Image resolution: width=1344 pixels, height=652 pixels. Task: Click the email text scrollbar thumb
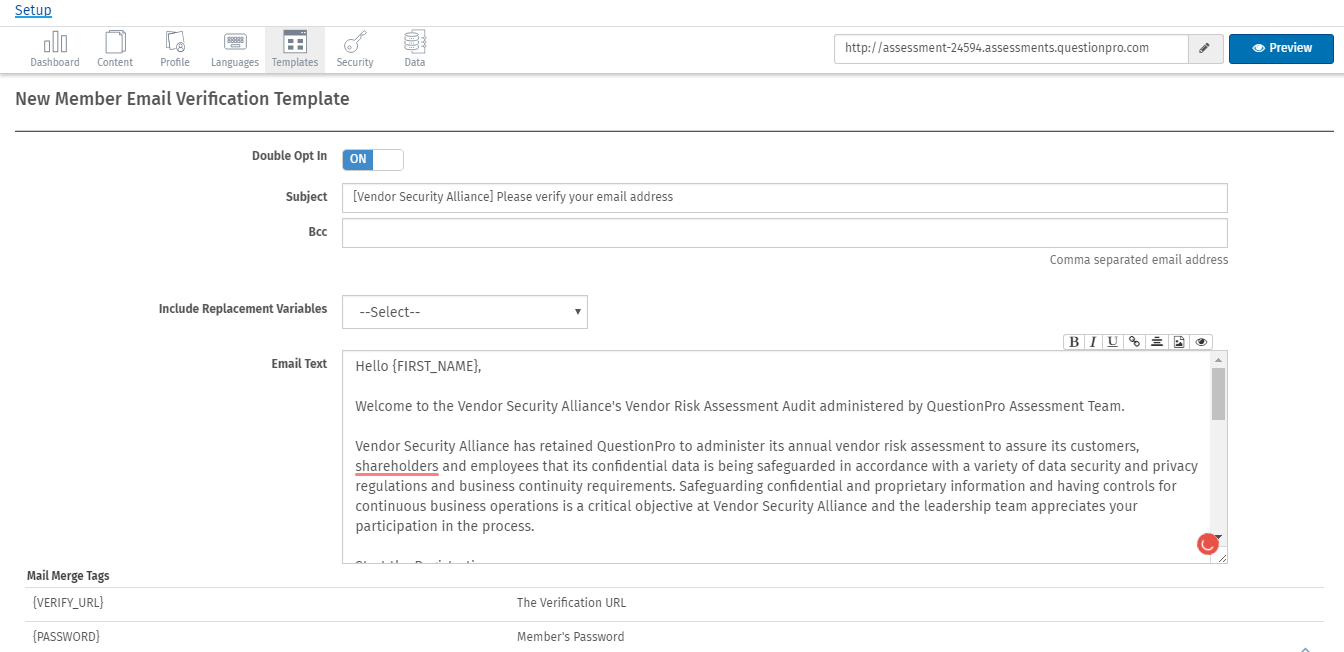[1218, 393]
